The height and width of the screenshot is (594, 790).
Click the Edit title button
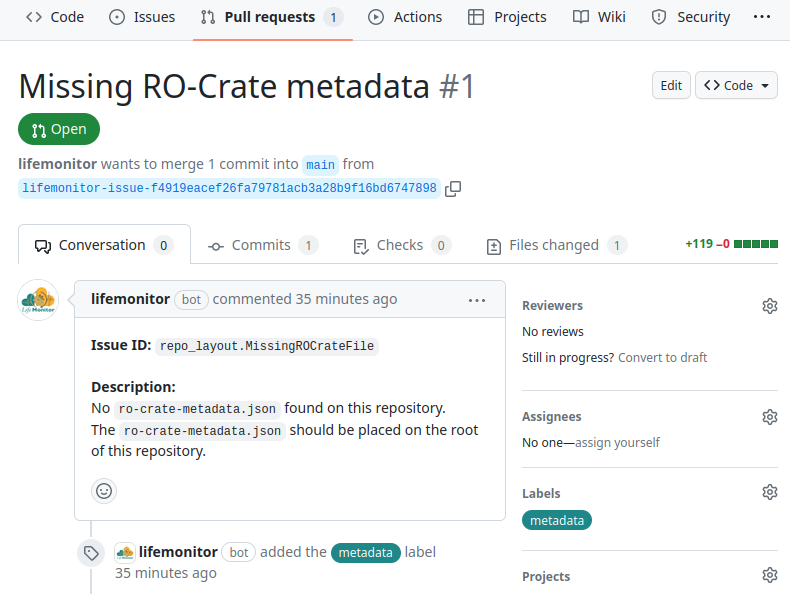[x=671, y=85]
